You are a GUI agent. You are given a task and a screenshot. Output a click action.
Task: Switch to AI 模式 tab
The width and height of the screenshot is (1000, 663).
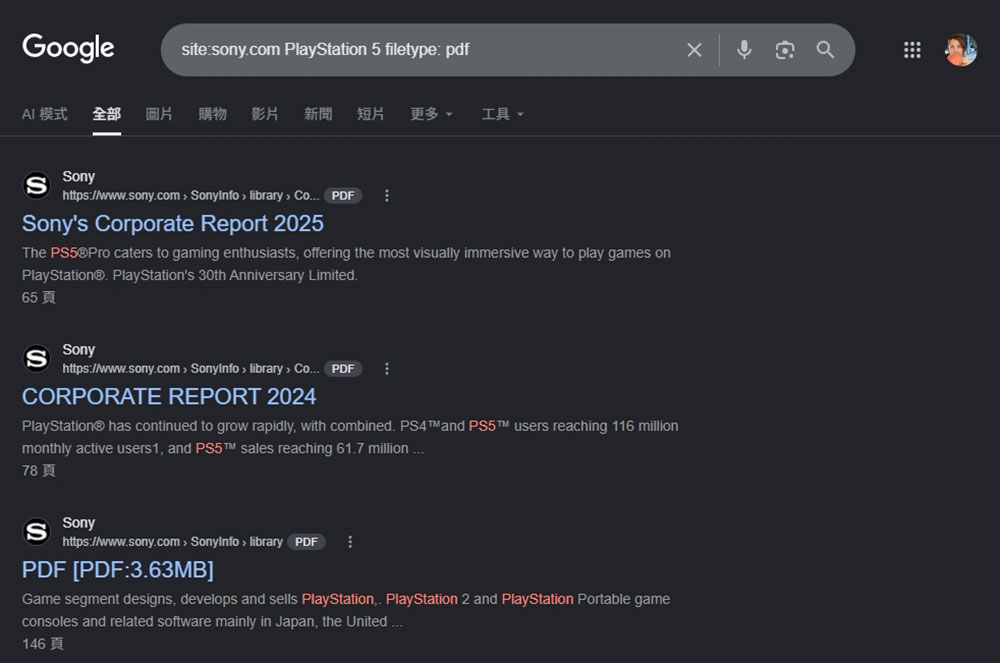45,114
